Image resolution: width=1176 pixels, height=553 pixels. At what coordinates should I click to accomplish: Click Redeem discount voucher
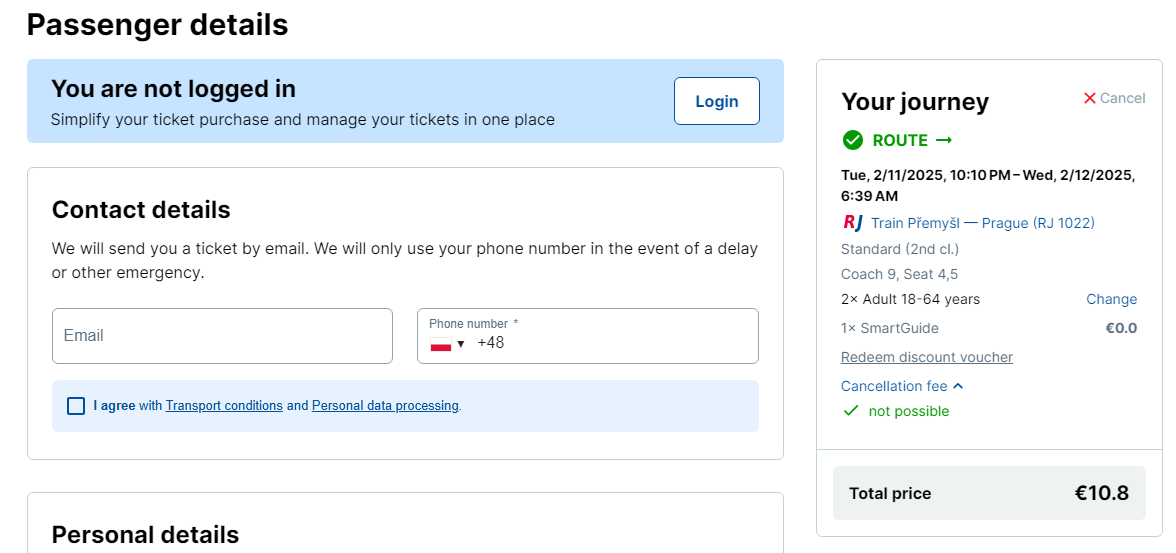[927, 357]
